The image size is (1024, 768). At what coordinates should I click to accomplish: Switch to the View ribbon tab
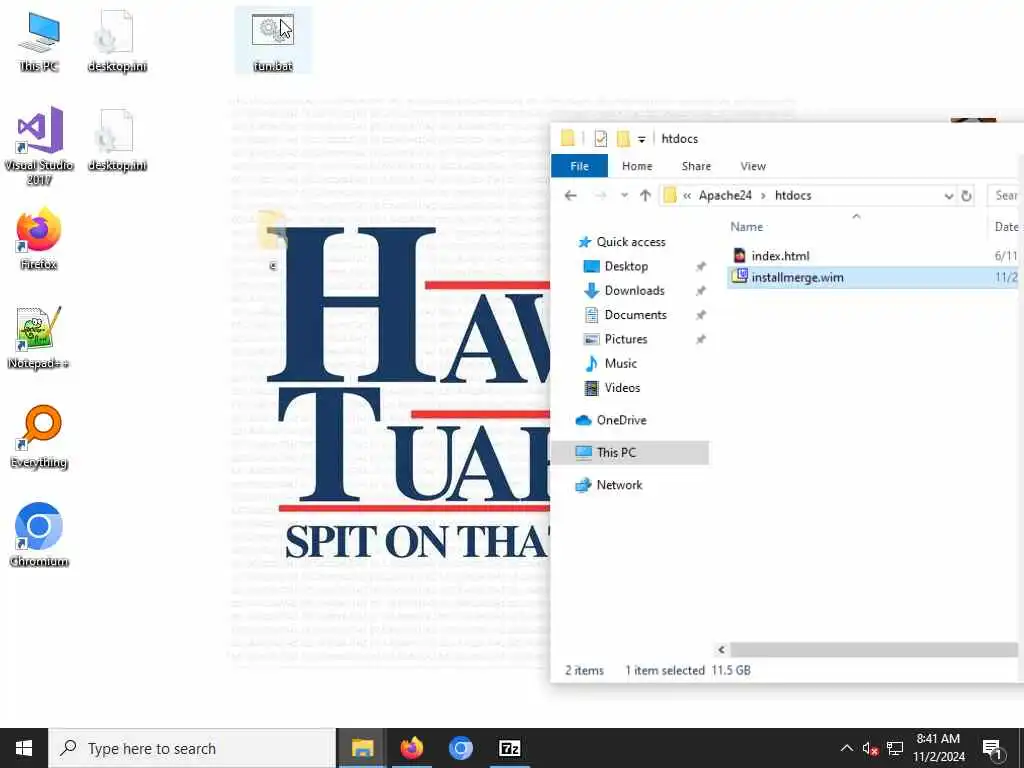coord(753,166)
